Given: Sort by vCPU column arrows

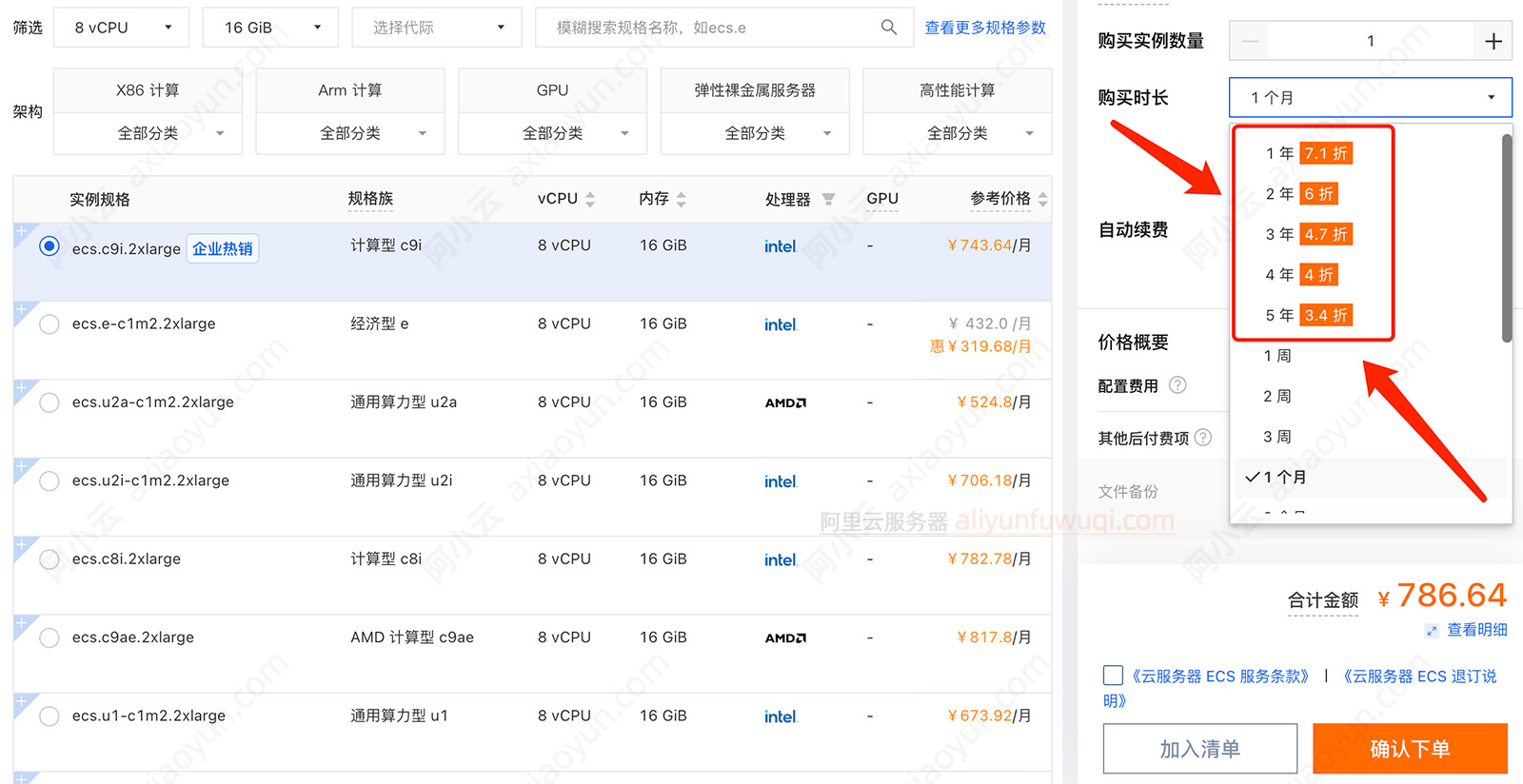Looking at the screenshot, I should [590, 199].
